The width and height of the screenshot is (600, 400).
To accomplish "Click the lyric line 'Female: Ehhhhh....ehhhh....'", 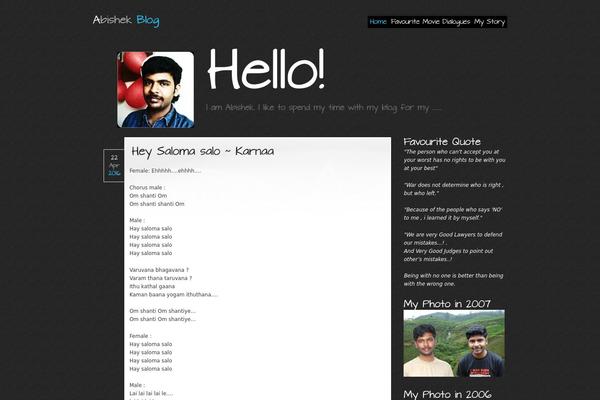I will (165, 171).
